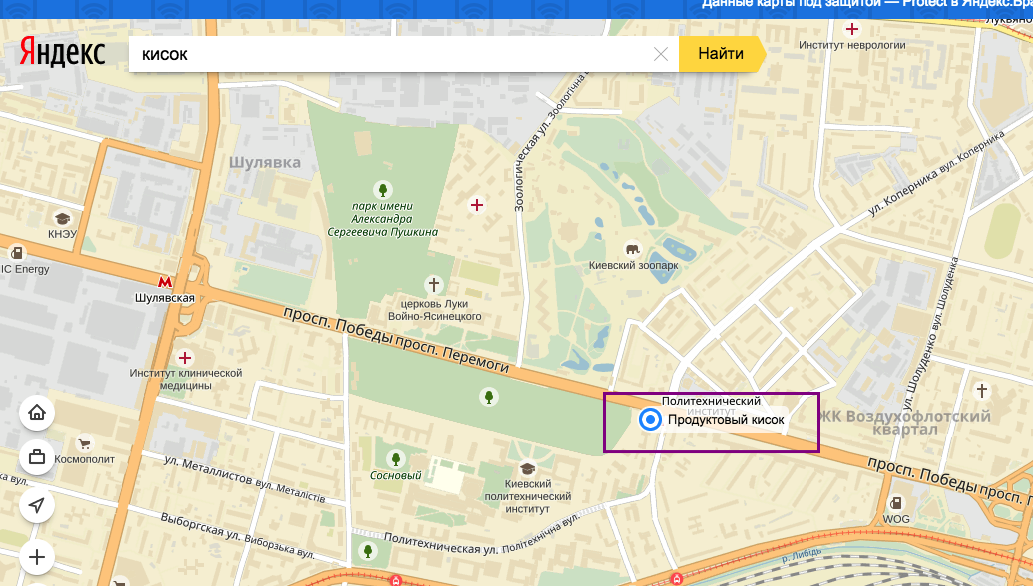Click the КНЭУ label
The image size is (1033, 586).
click(63, 234)
